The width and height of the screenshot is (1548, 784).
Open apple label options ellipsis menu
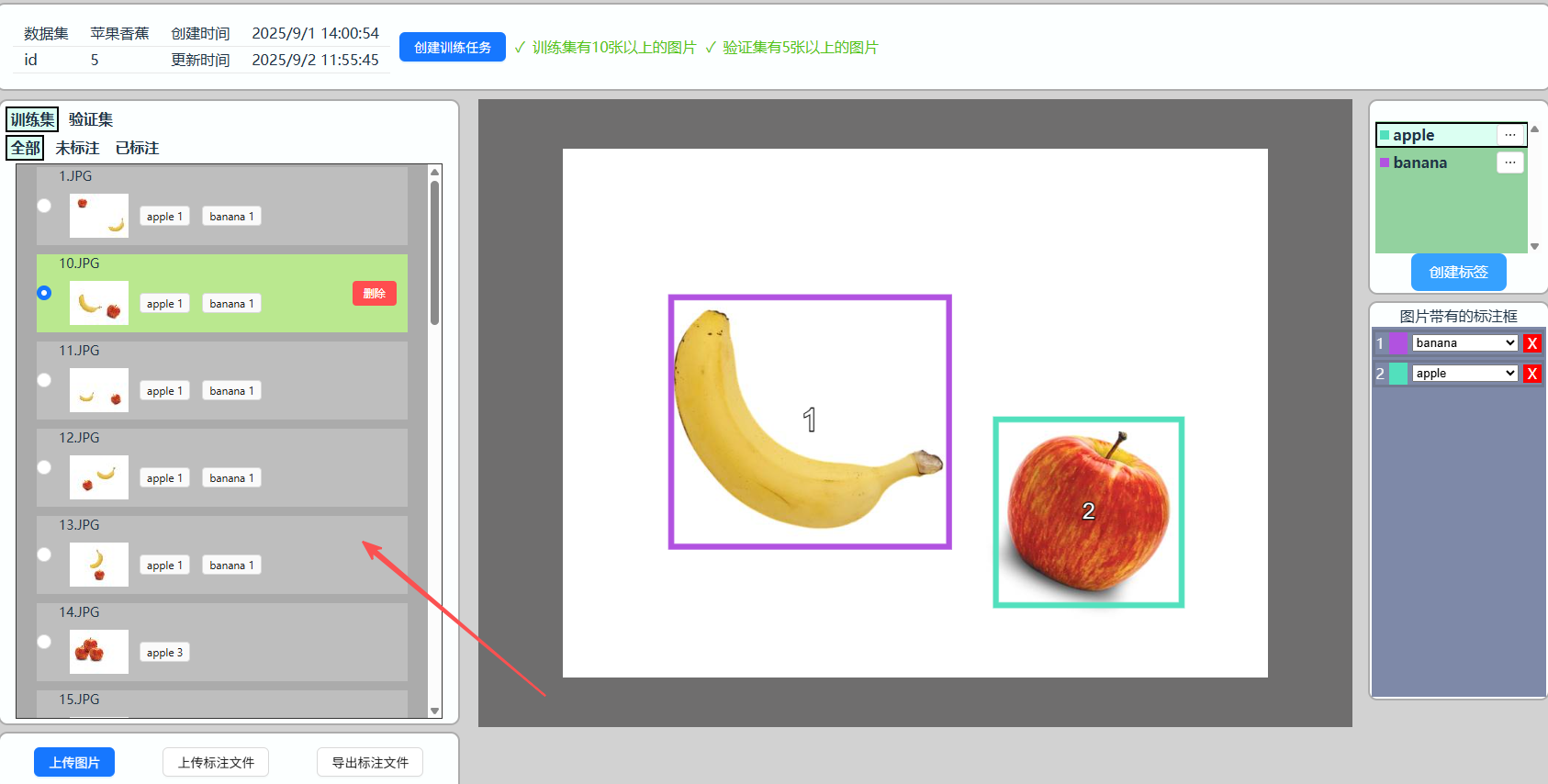coord(1509,135)
